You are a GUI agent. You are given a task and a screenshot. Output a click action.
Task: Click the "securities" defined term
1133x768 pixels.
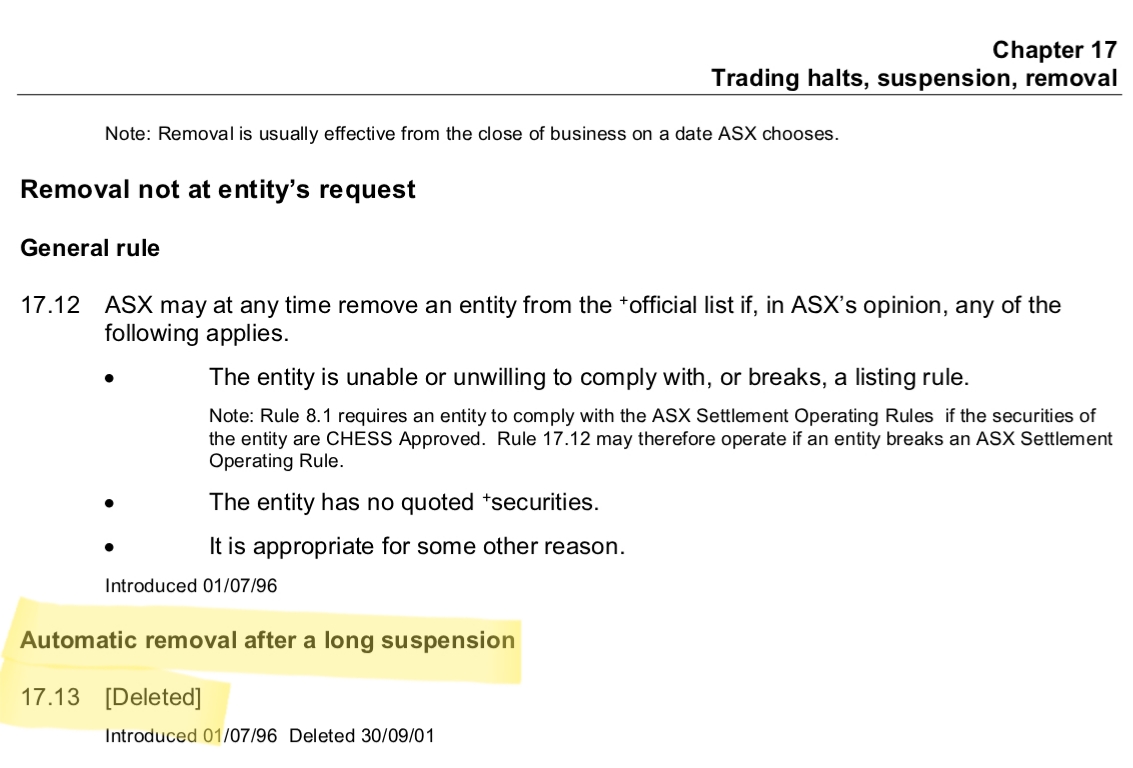pyautogui.click(x=542, y=502)
